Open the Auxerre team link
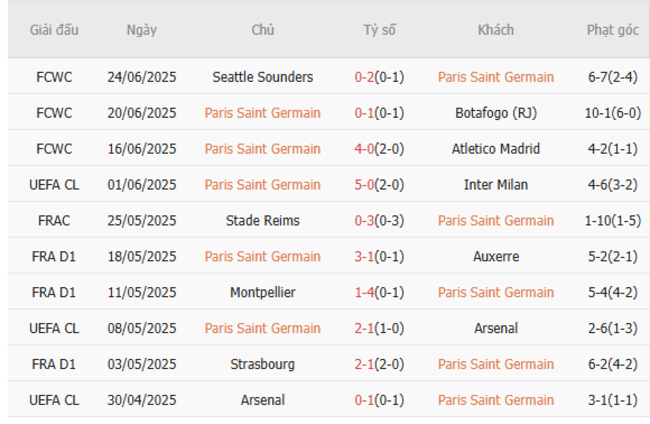The height and width of the screenshot is (424, 650). coord(495,257)
